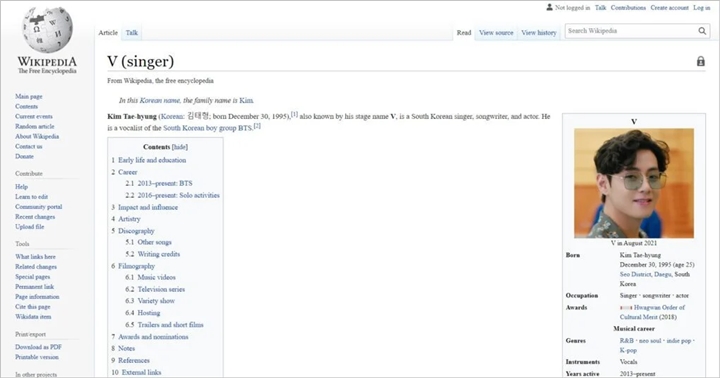Jump to Trailers and short films subsection
This screenshot has width=720, height=378.
tap(170, 325)
